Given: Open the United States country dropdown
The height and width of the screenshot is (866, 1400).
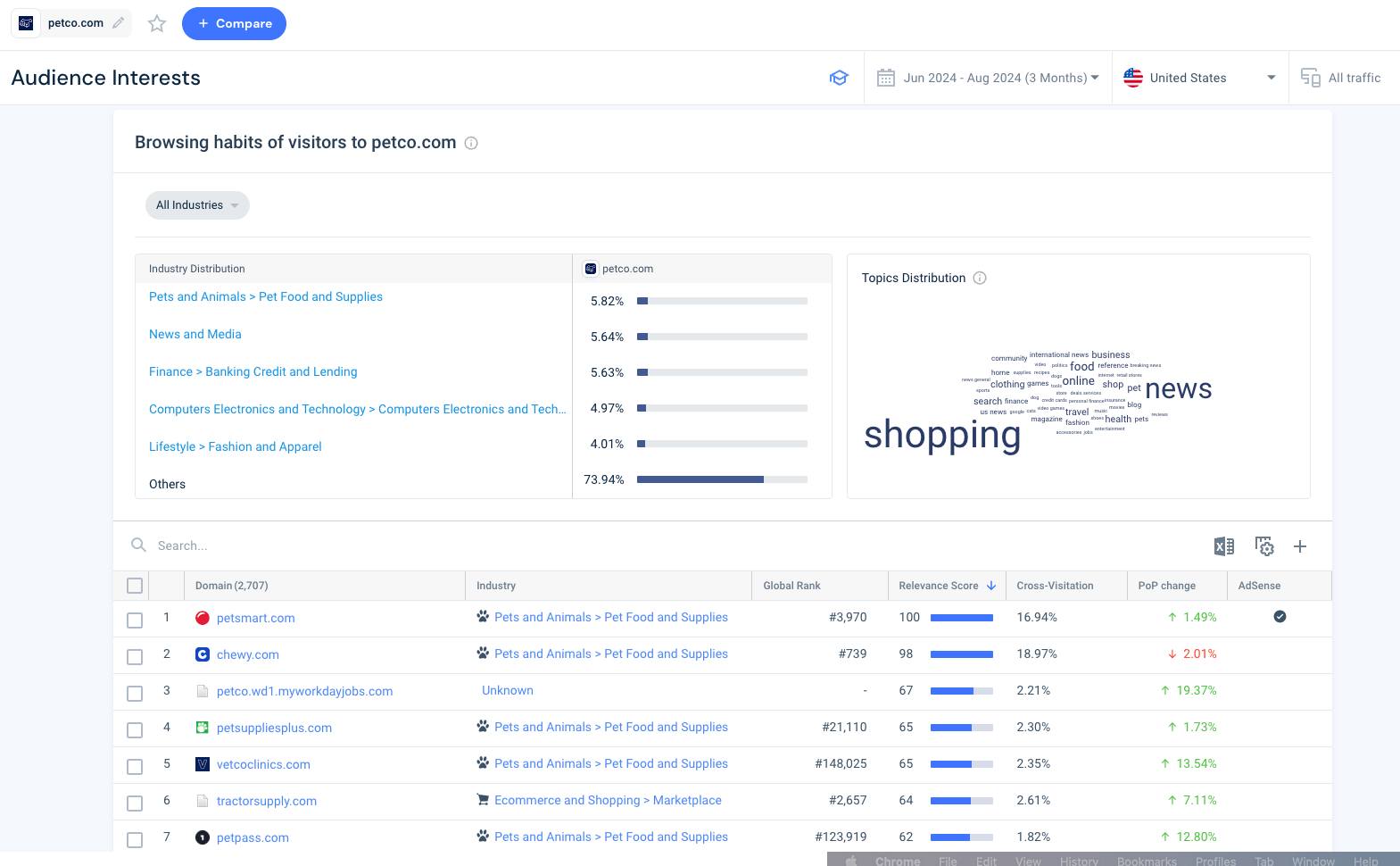Looking at the screenshot, I should 1200,78.
